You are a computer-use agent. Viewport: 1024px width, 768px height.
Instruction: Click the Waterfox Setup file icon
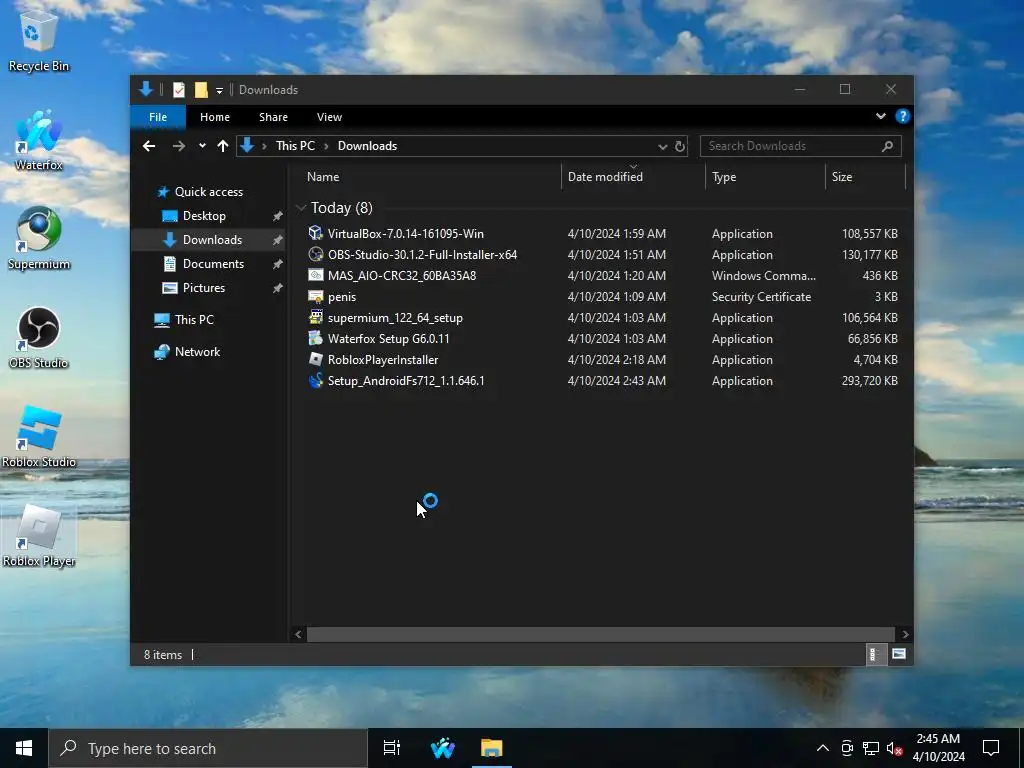(315, 338)
